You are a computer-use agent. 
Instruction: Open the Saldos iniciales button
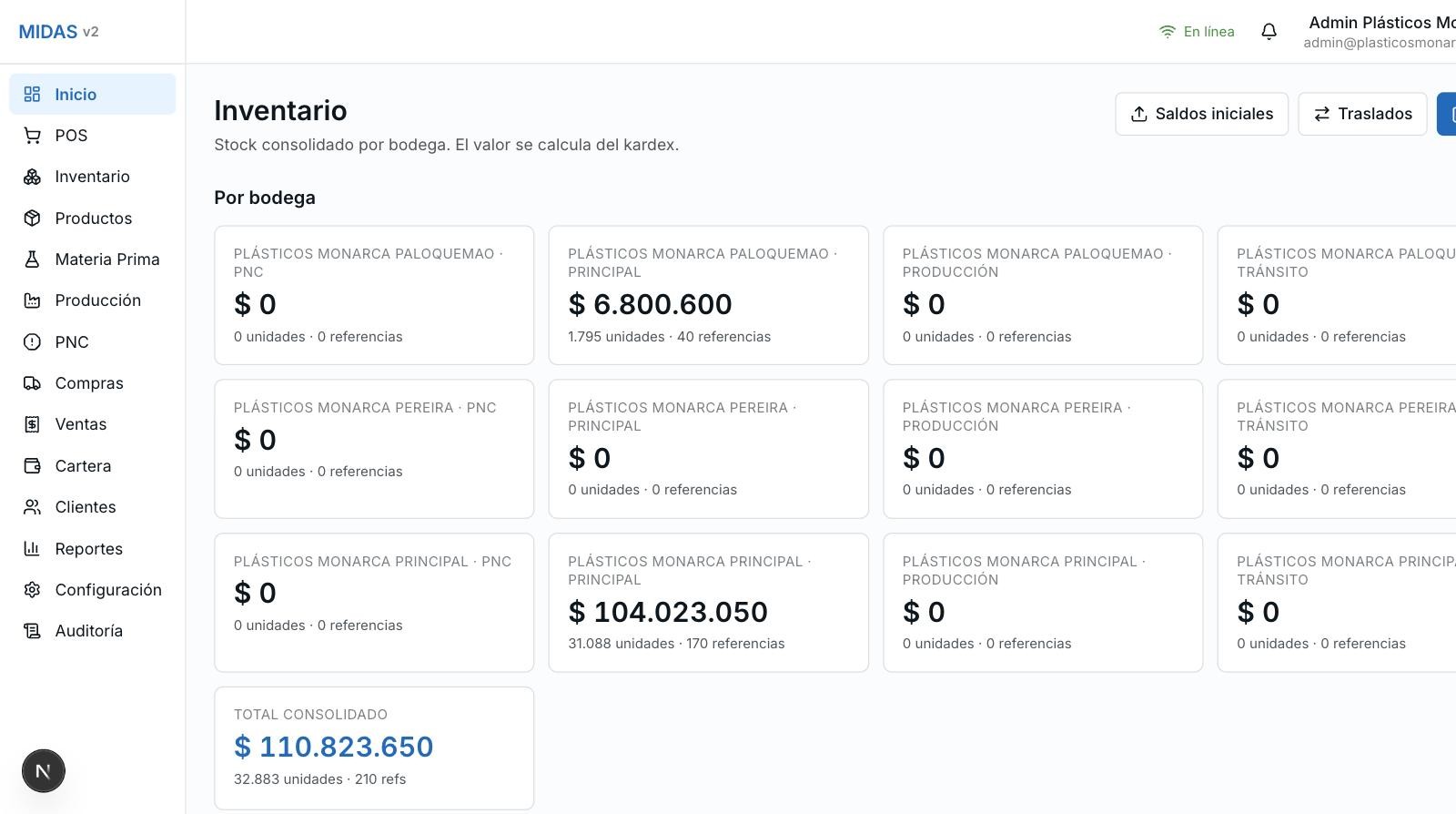click(x=1201, y=114)
